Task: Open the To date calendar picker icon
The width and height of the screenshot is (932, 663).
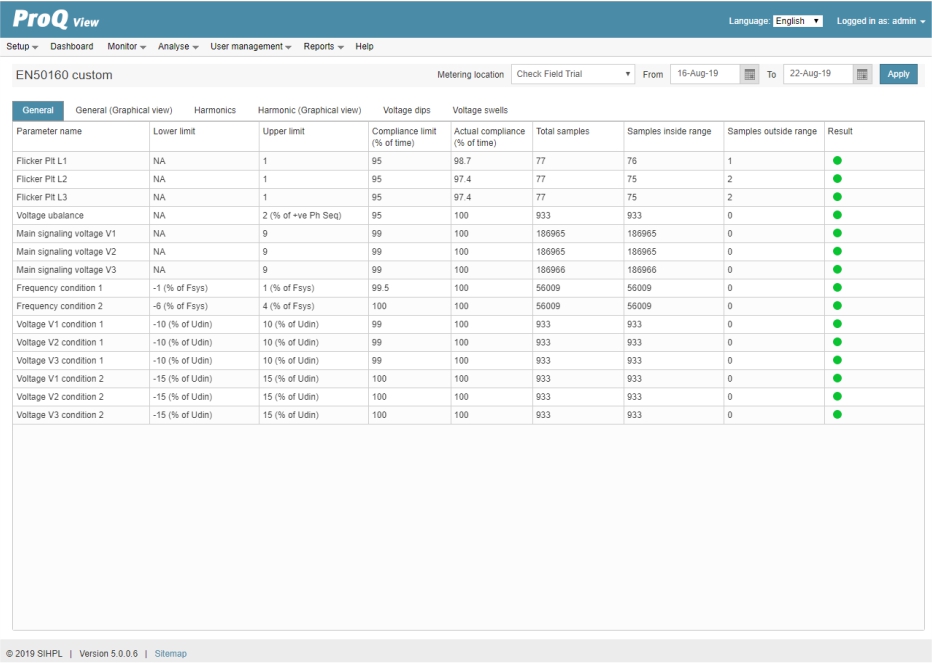Action: pyautogui.click(x=862, y=74)
